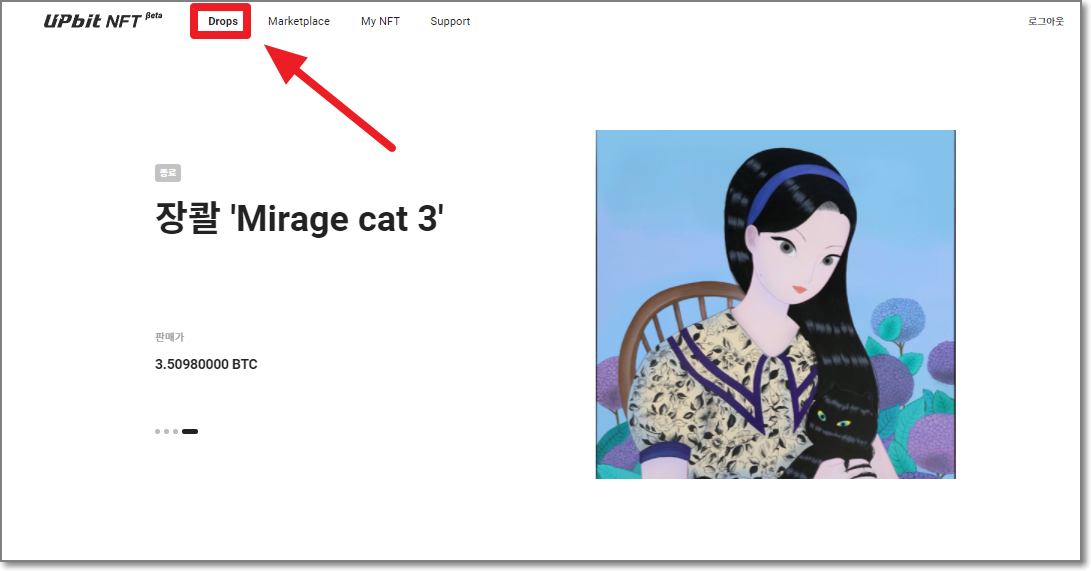Screen dimensions: 1091x571
Task: Open the Drops menu tab
Action: click(223, 22)
